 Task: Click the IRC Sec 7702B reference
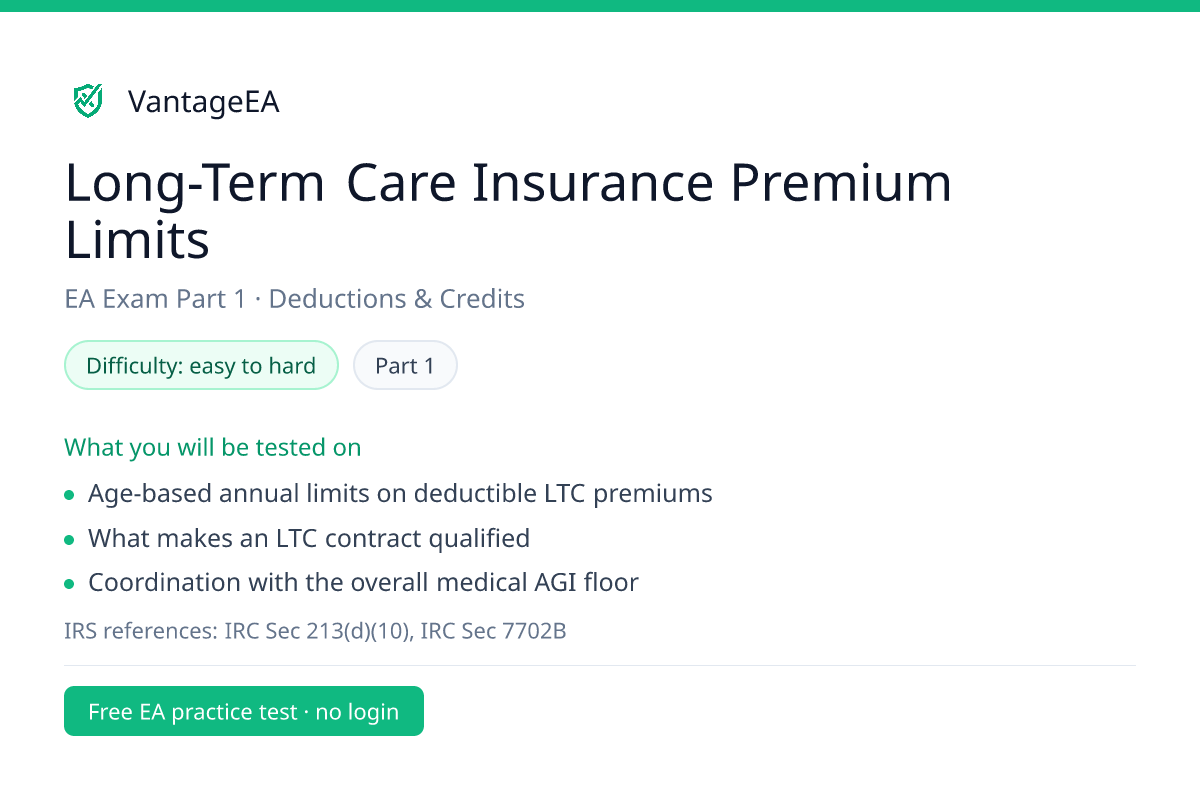click(494, 631)
